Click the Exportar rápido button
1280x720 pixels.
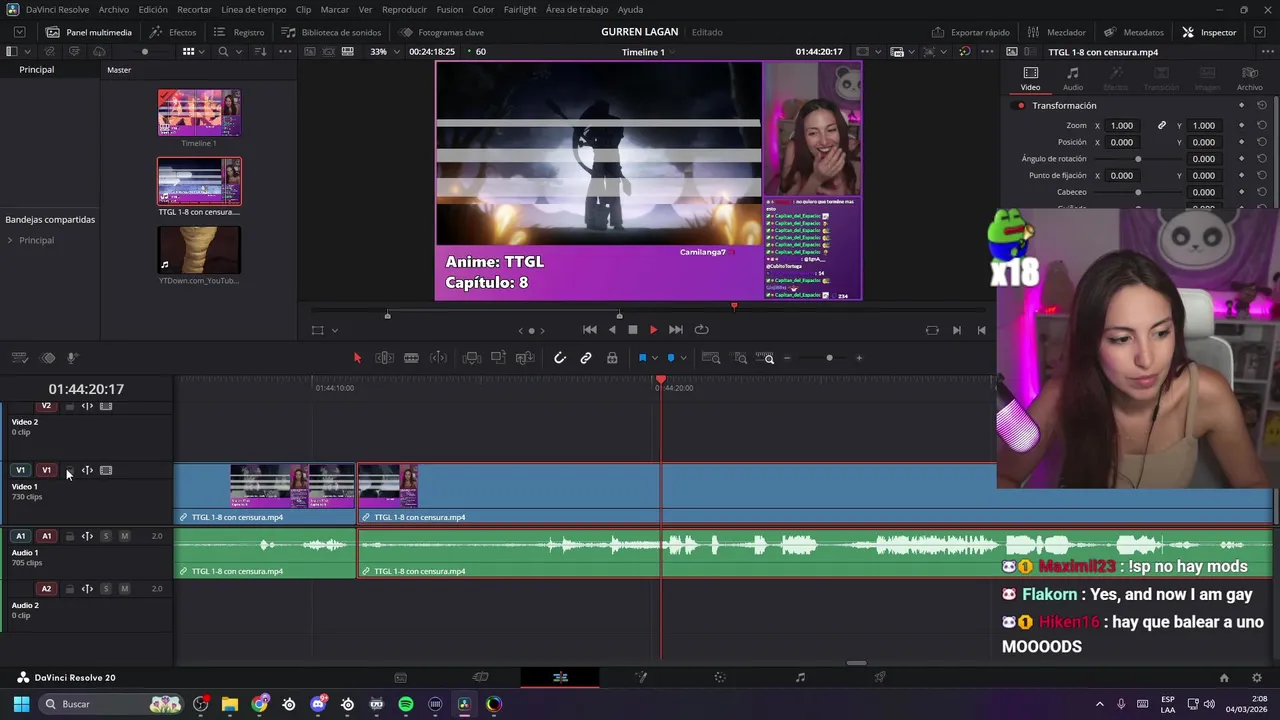click(970, 32)
